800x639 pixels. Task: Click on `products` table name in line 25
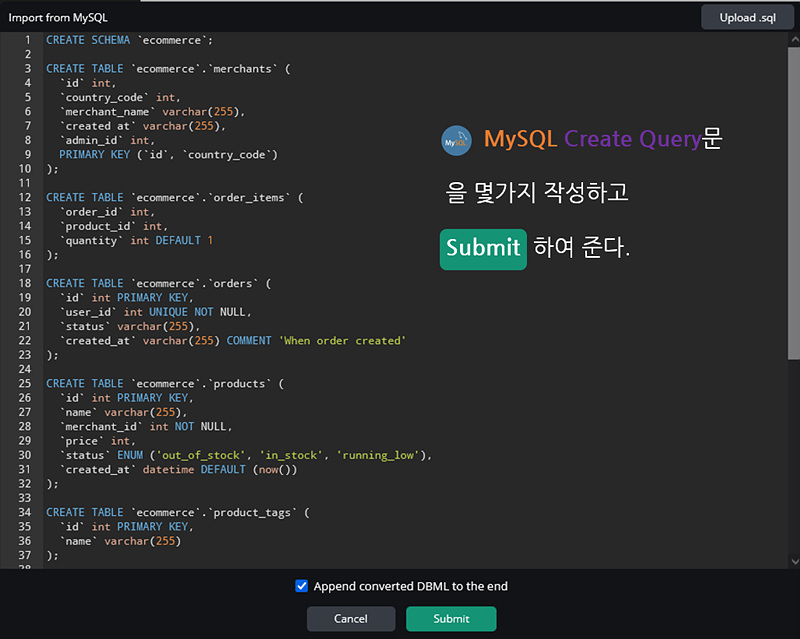pos(239,383)
